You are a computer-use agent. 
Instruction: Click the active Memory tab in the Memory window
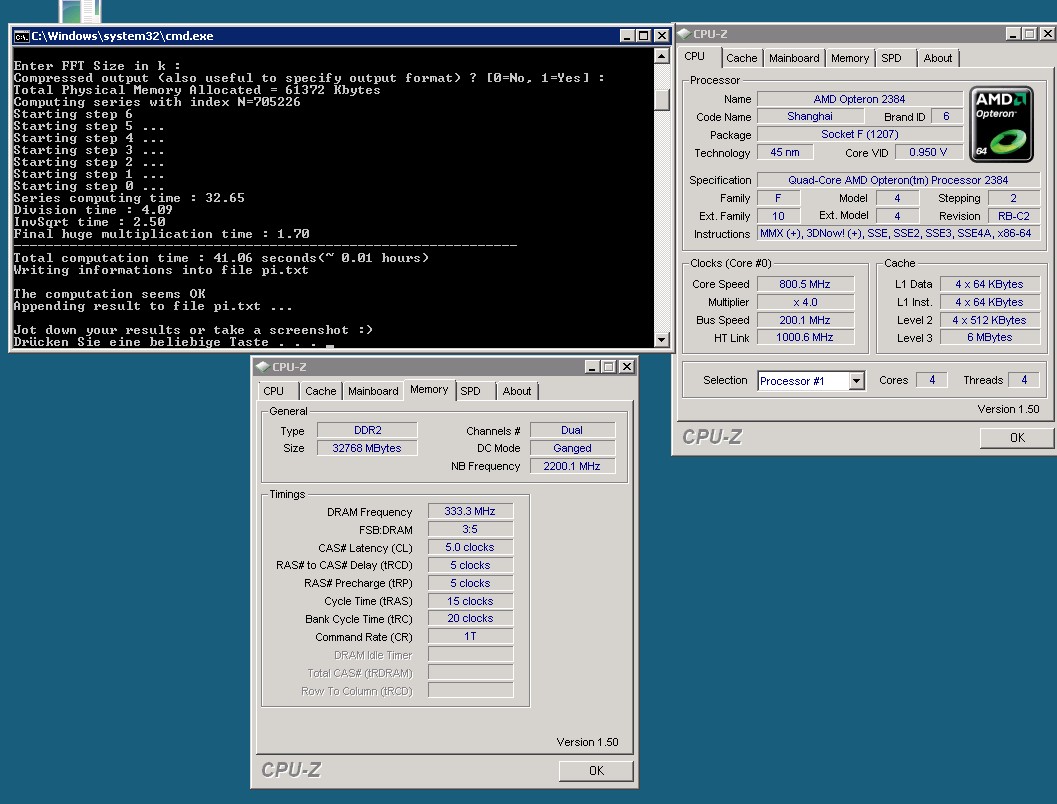[429, 390]
